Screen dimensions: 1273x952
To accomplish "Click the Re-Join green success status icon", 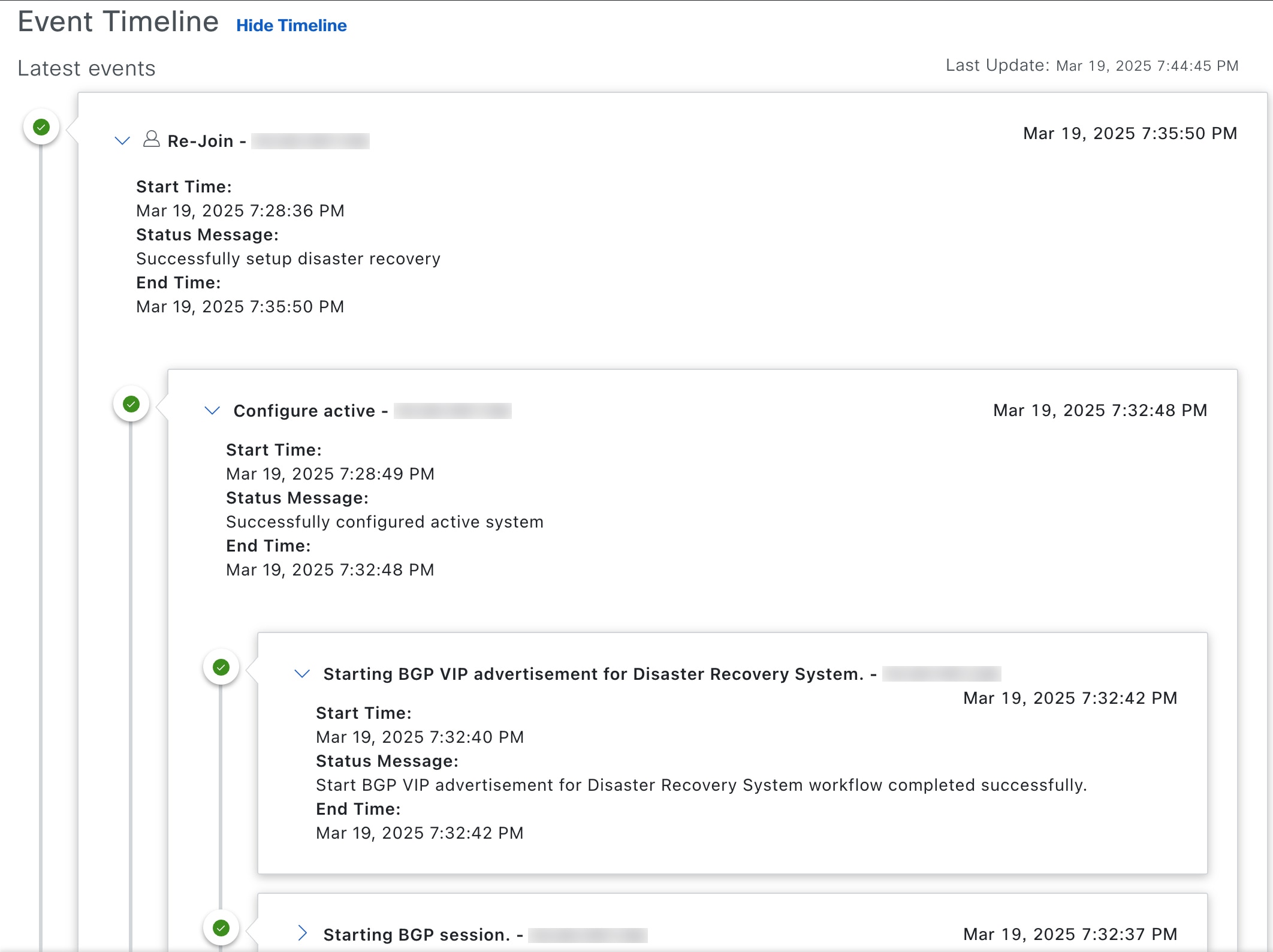I will coord(41,127).
